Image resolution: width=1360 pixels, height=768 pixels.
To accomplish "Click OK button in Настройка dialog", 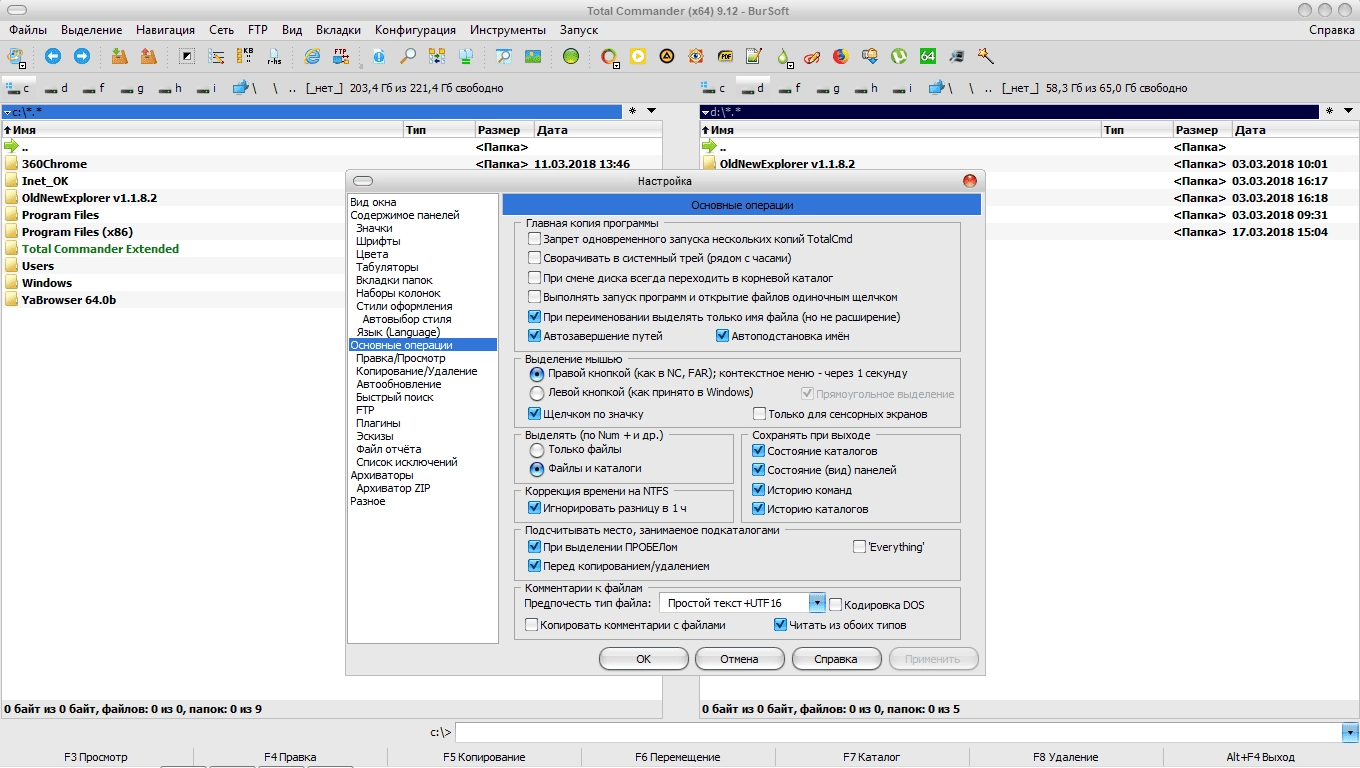I will (643, 659).
